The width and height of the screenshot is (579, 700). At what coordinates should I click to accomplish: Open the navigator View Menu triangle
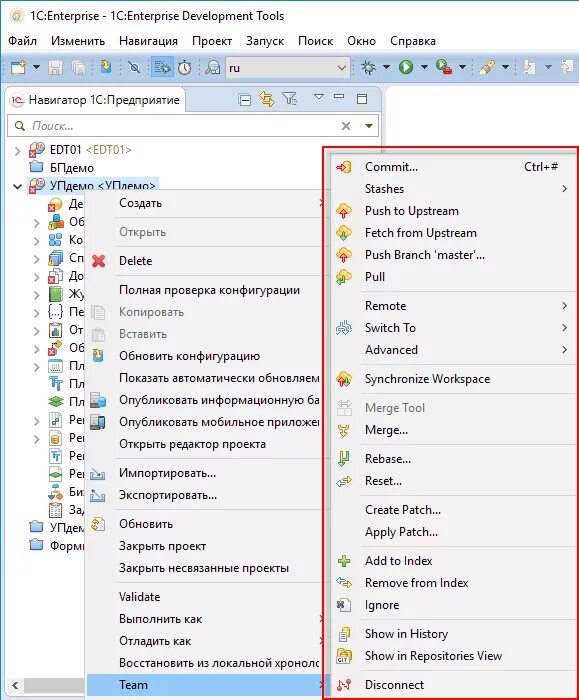tap(318, 96)
